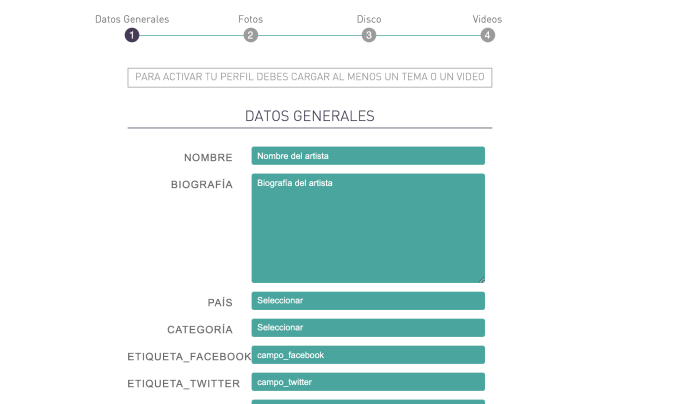This screenshot has width=695, height=404.
Task: Open the Disco step label
Action: [x=369, y=19]
